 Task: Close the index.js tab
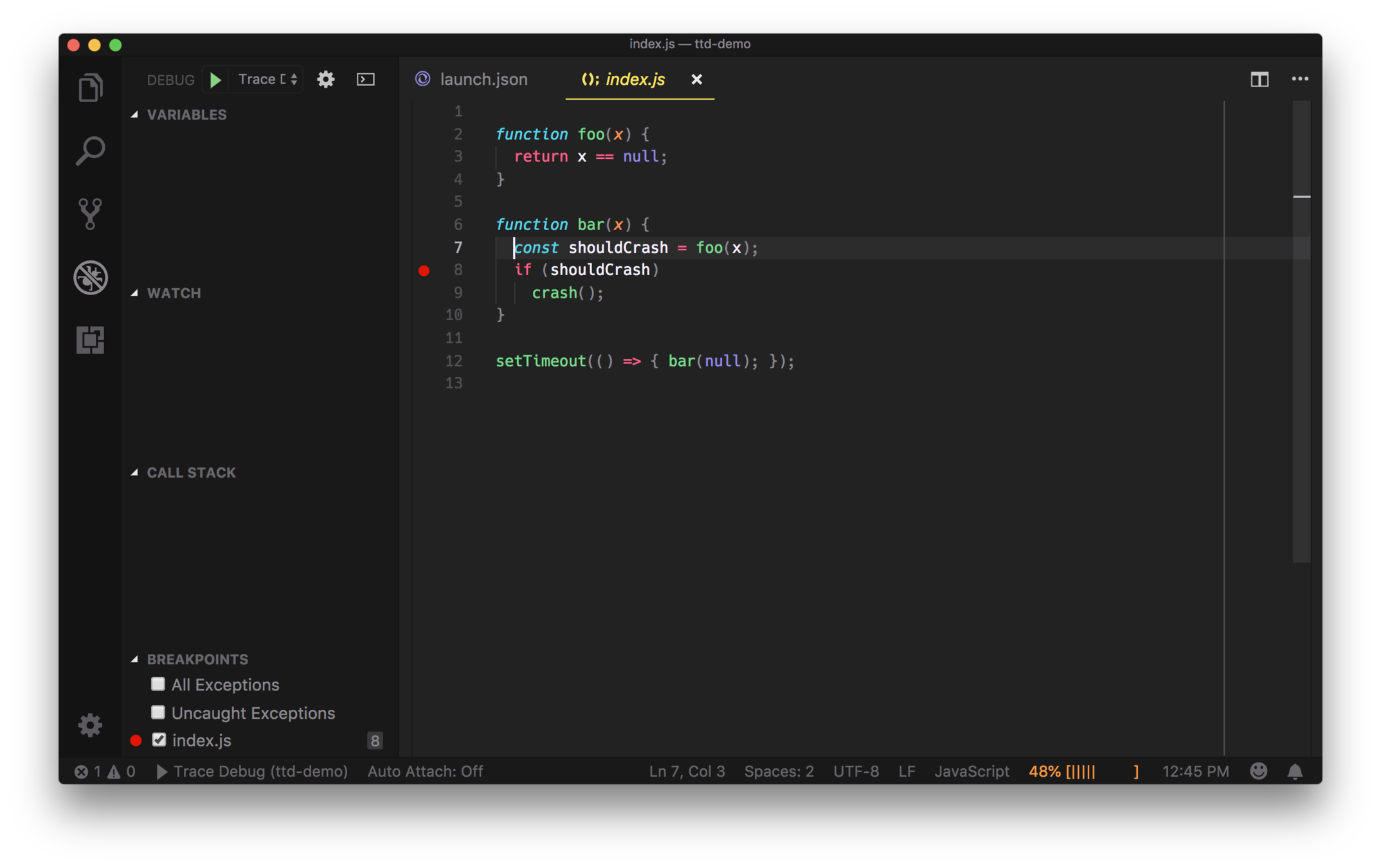pyautogui.click(x=696, y=79)
